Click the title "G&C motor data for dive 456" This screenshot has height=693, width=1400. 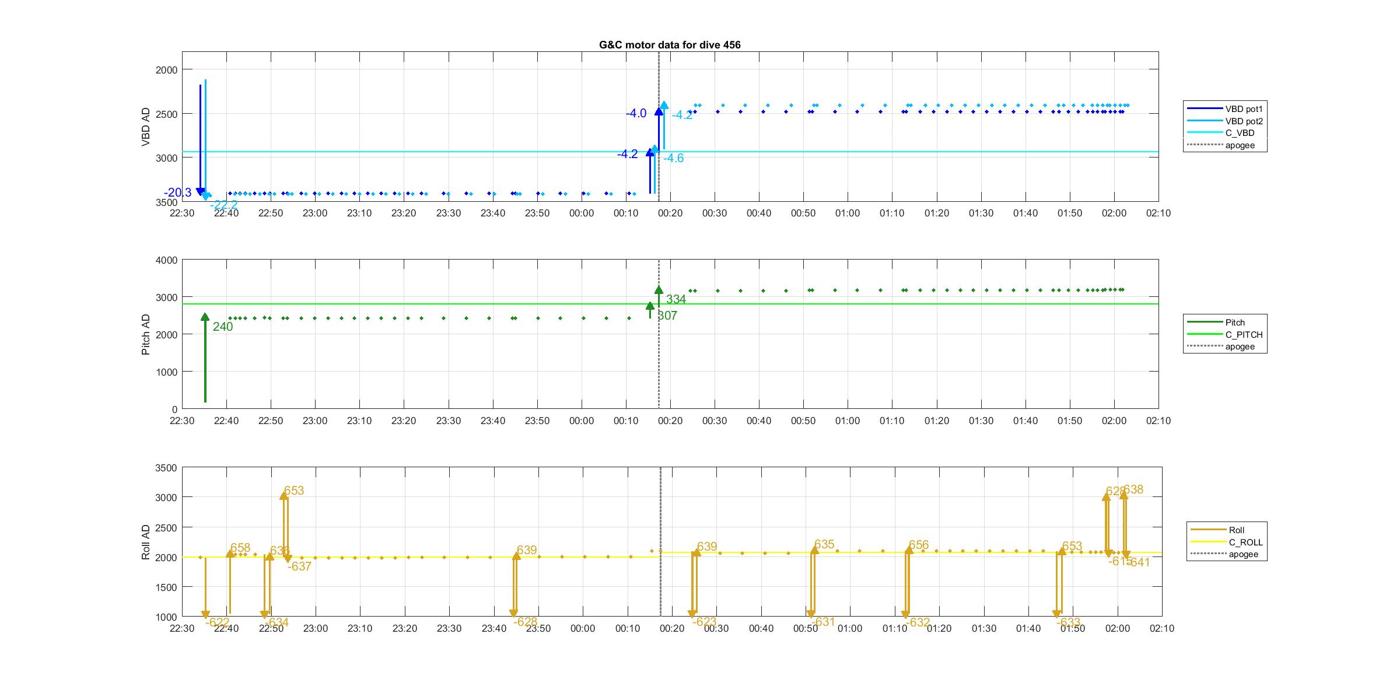670,45
